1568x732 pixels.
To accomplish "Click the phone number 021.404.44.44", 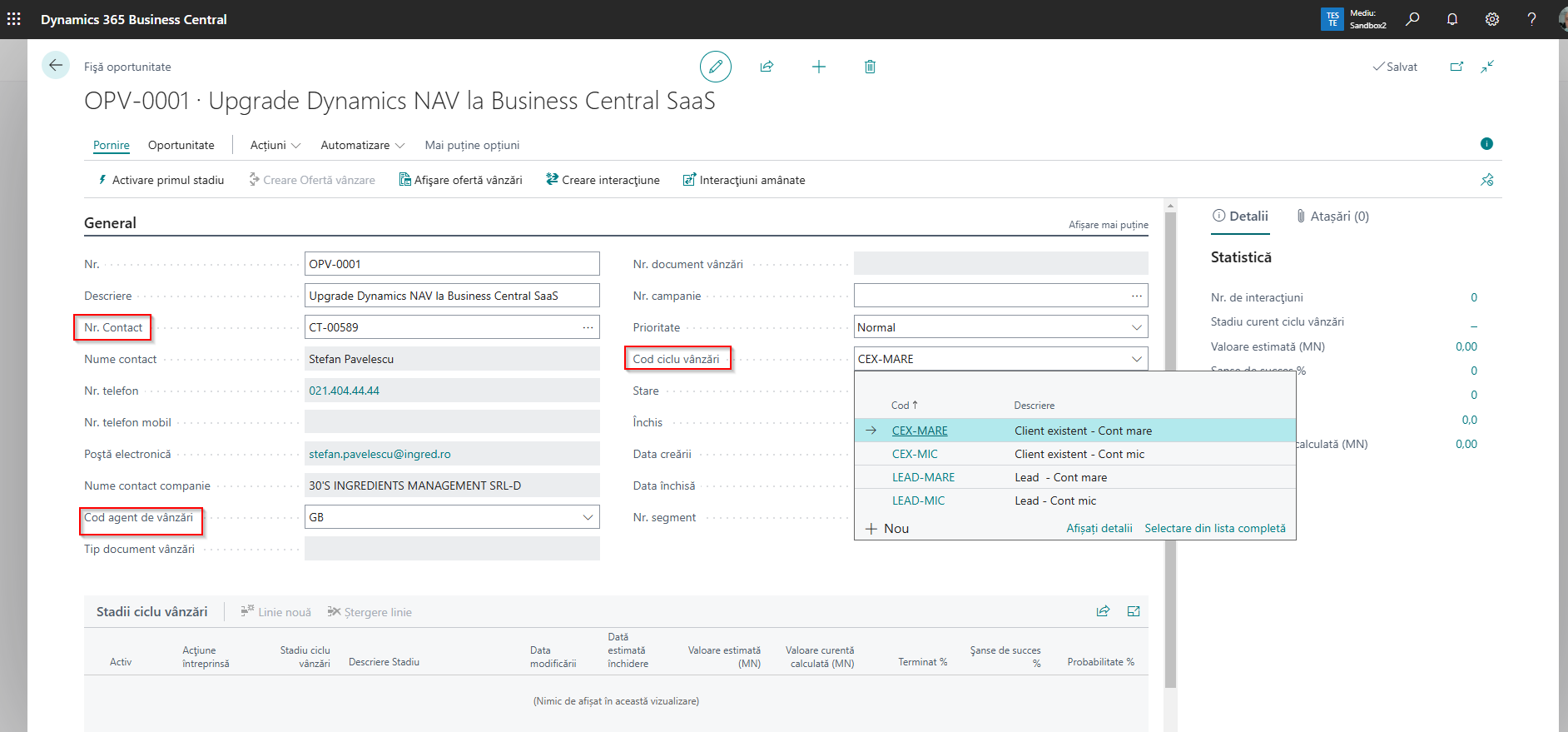I will pos(345,391).
